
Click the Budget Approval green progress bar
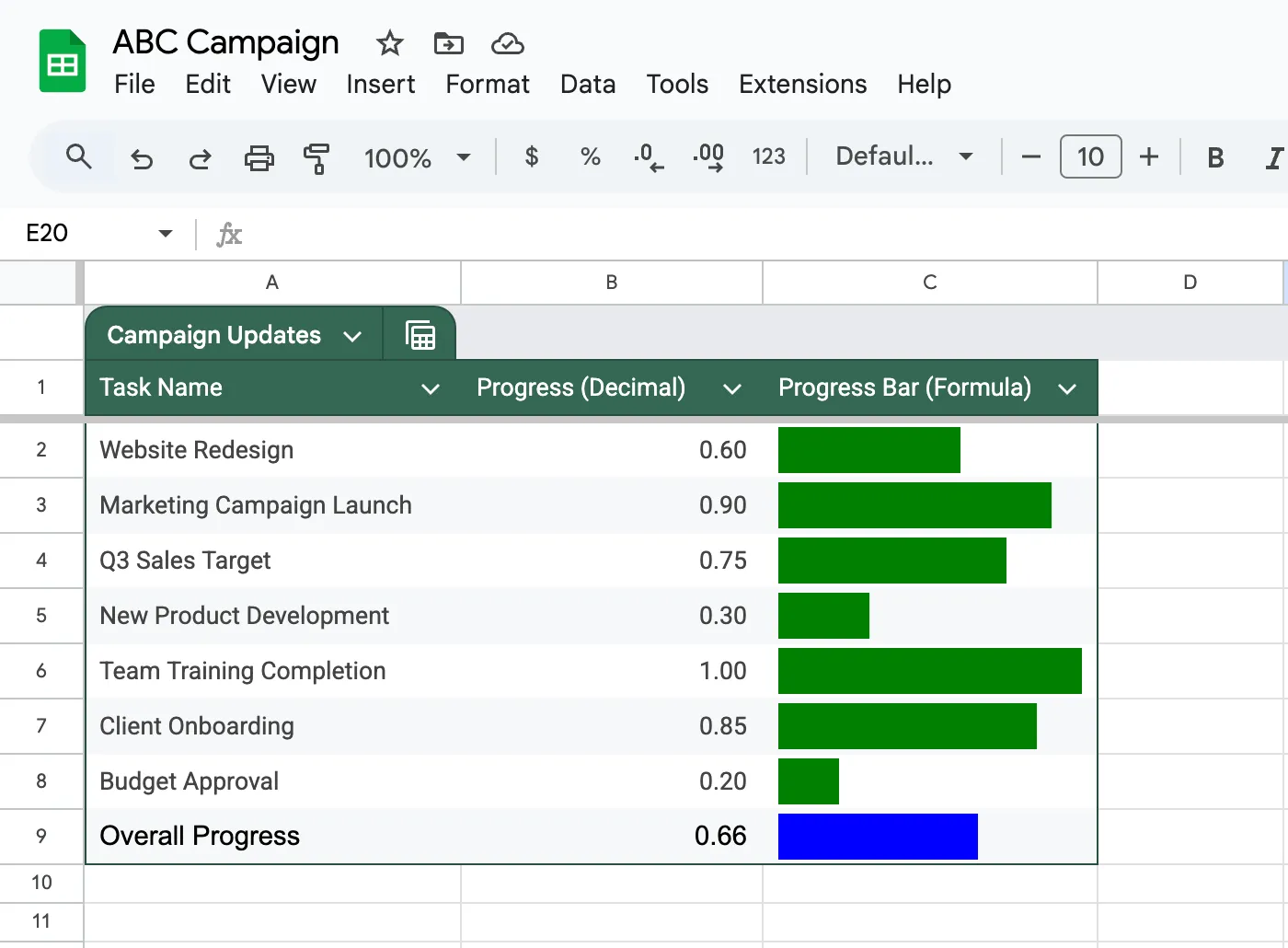point(809,781)
